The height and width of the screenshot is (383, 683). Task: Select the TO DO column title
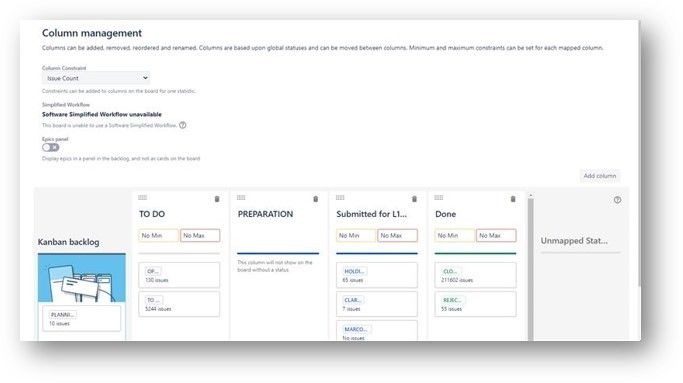[x=152, y=214]
